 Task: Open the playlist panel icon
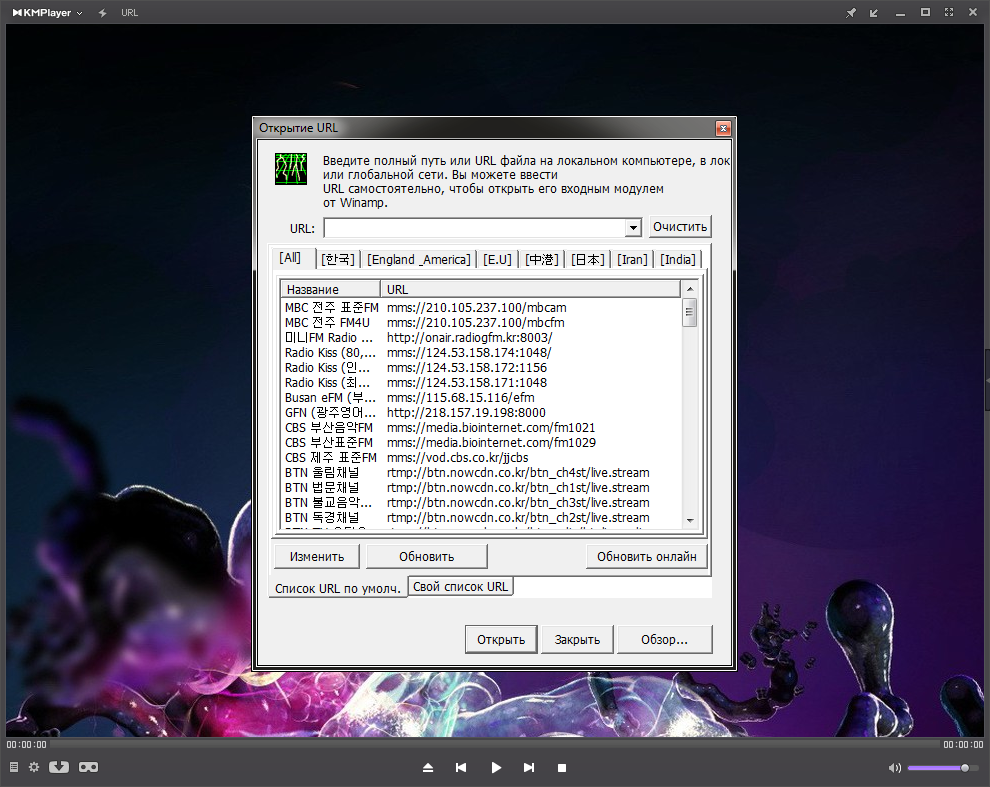click(x=14, y=767)
